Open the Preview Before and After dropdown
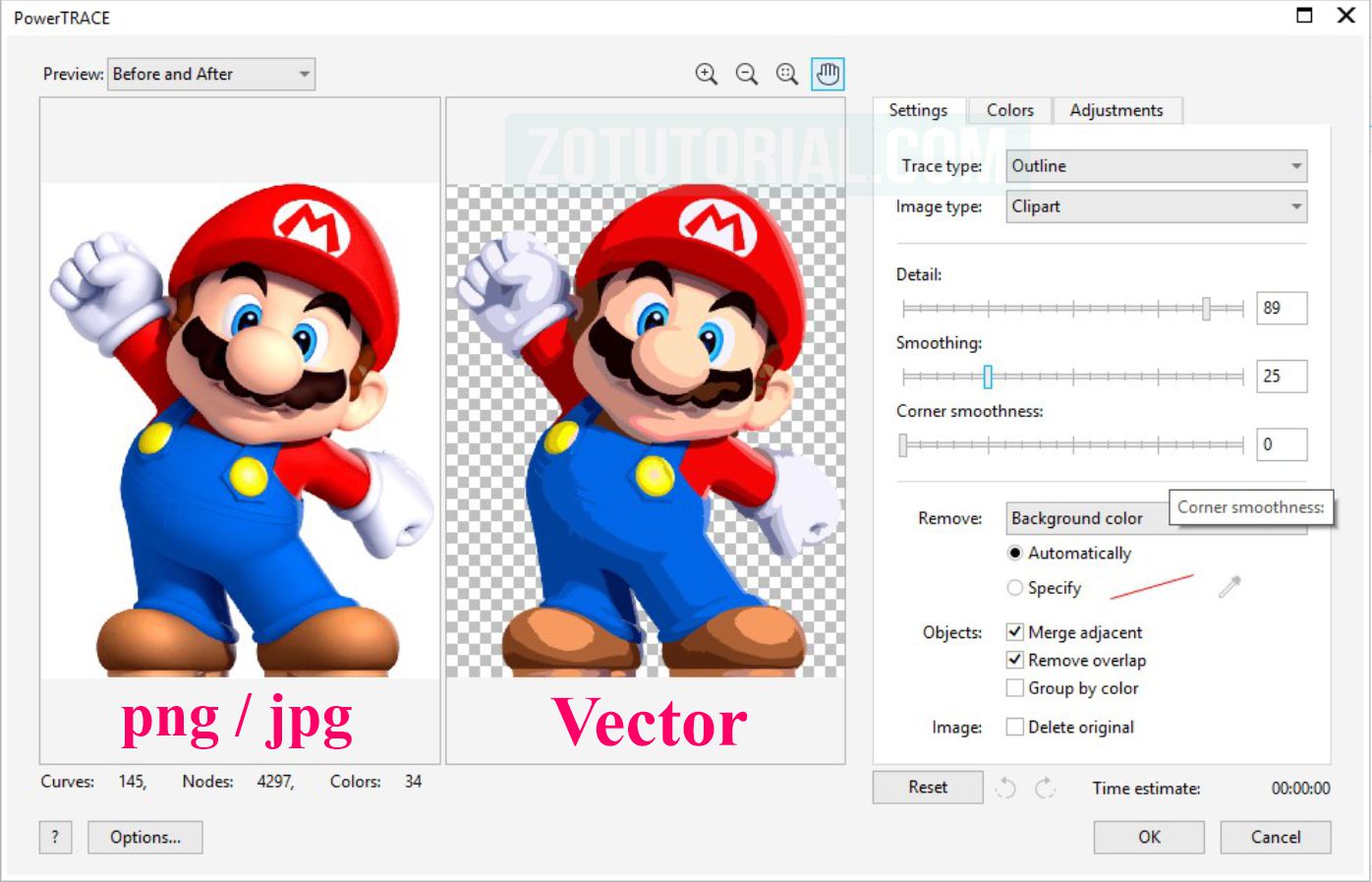1372x882 pixels. pyautogui.click(x=211, y=74)
